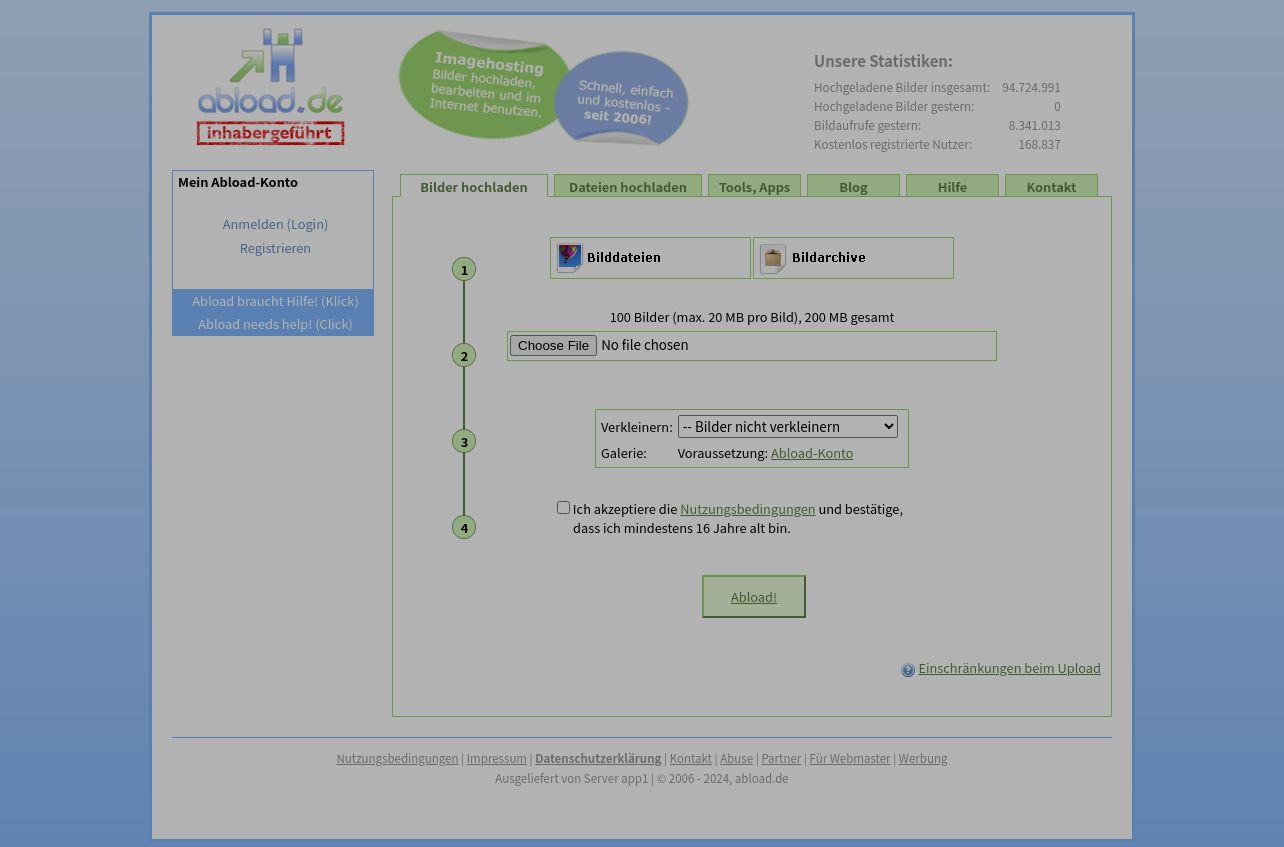The height and width of the screenshot is (847, 1284).
Task: Click footer Nutzungsbedingungen link
Action: coord(397,759)
